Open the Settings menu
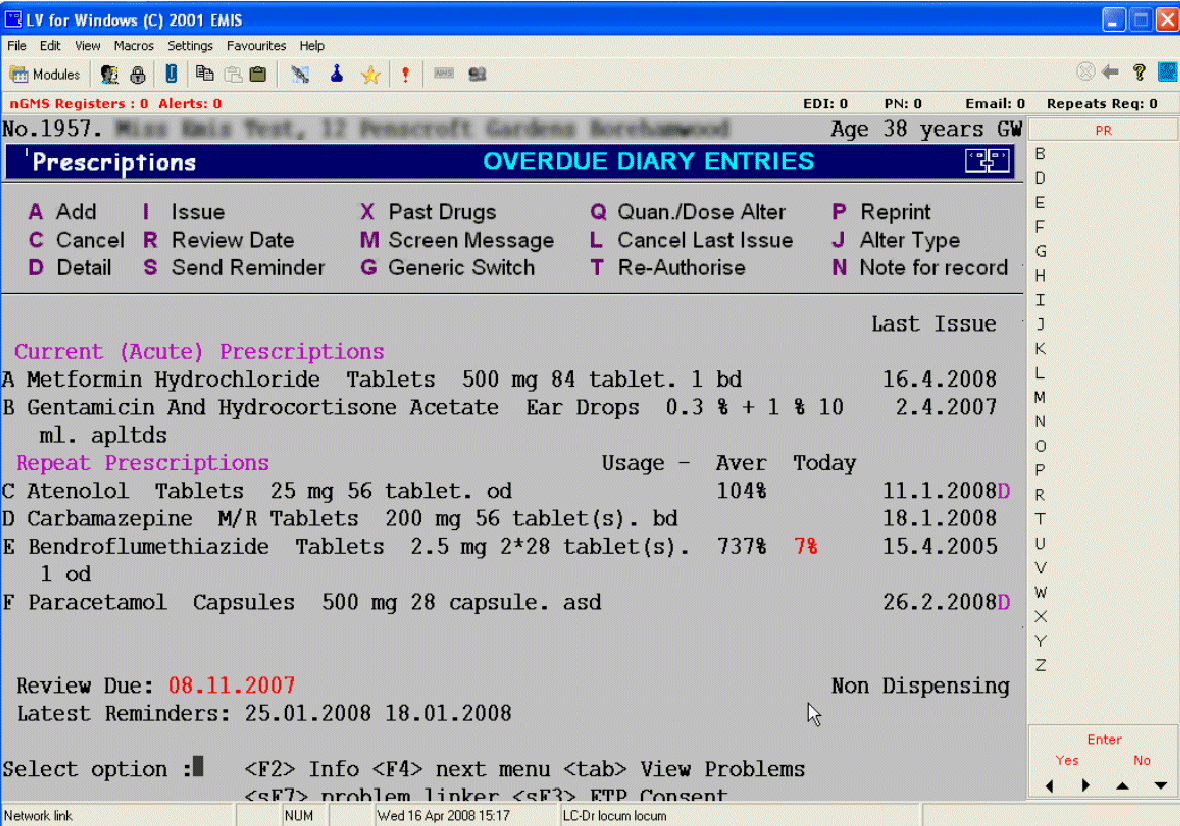Image resolution: width=1180 pixels, height=826 pixels. 190,46
